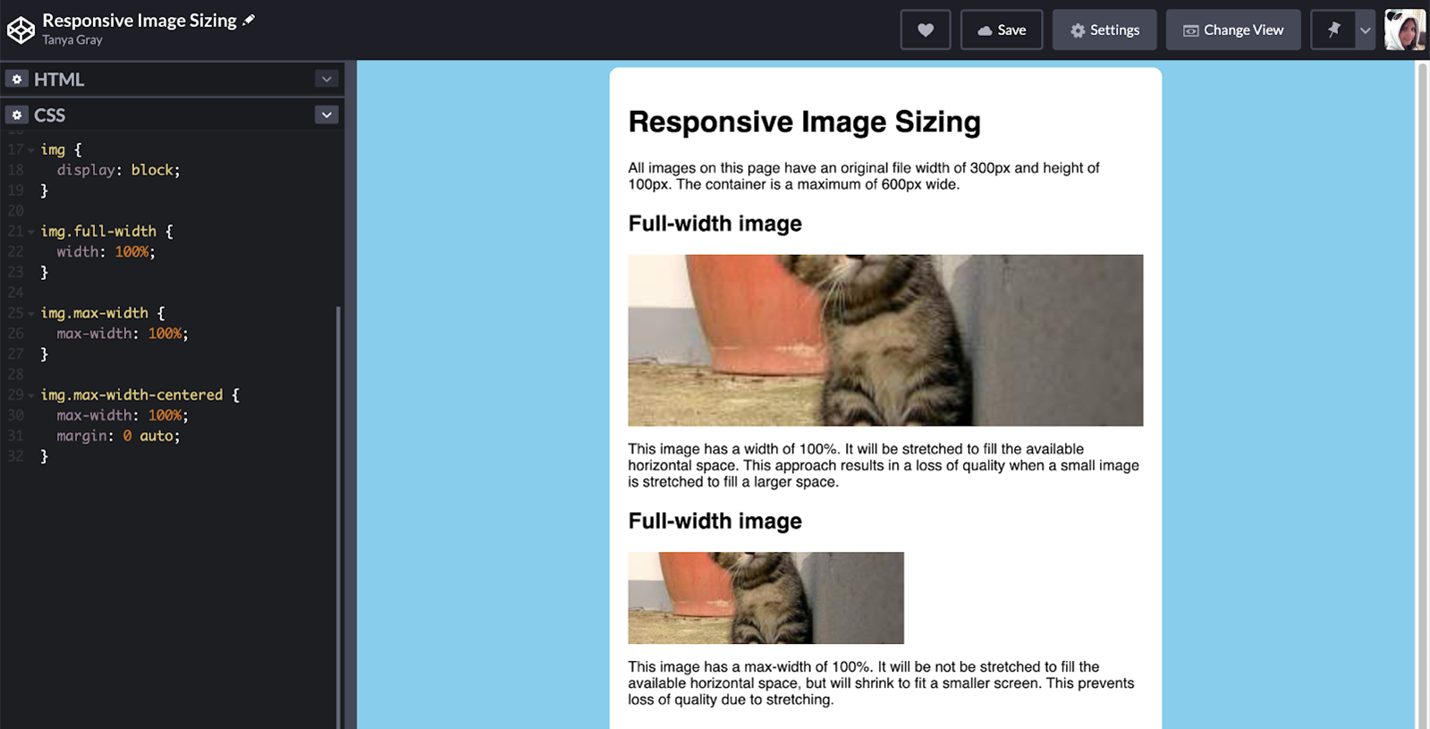Click the "img.full-width {" selector line

click(x=106, y=231)
